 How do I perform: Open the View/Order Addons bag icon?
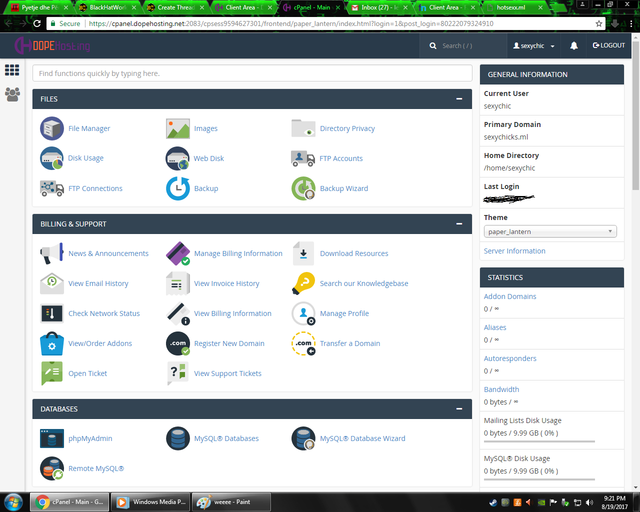coord(52,343)
